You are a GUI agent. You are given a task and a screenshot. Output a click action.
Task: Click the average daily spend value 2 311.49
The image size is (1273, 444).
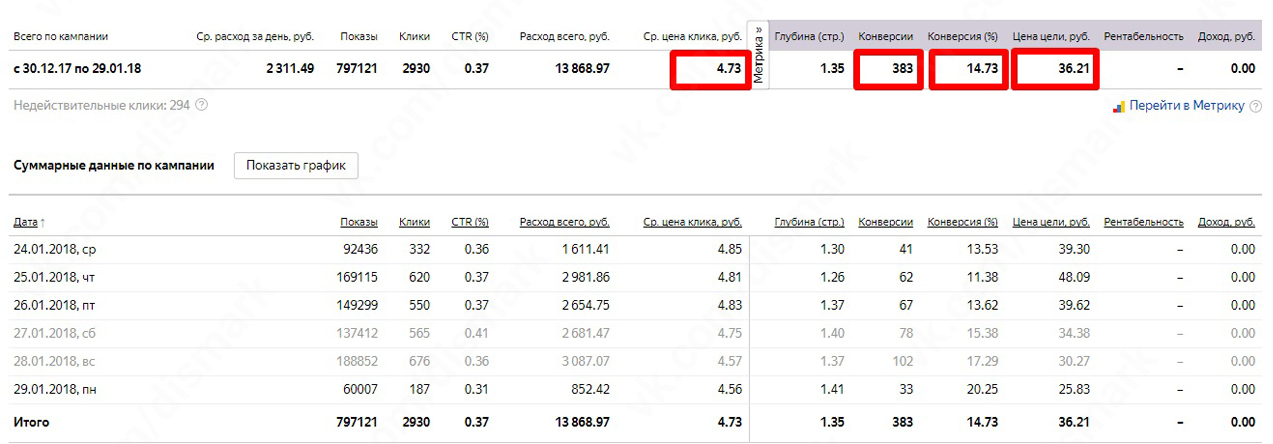click(290, 68)
